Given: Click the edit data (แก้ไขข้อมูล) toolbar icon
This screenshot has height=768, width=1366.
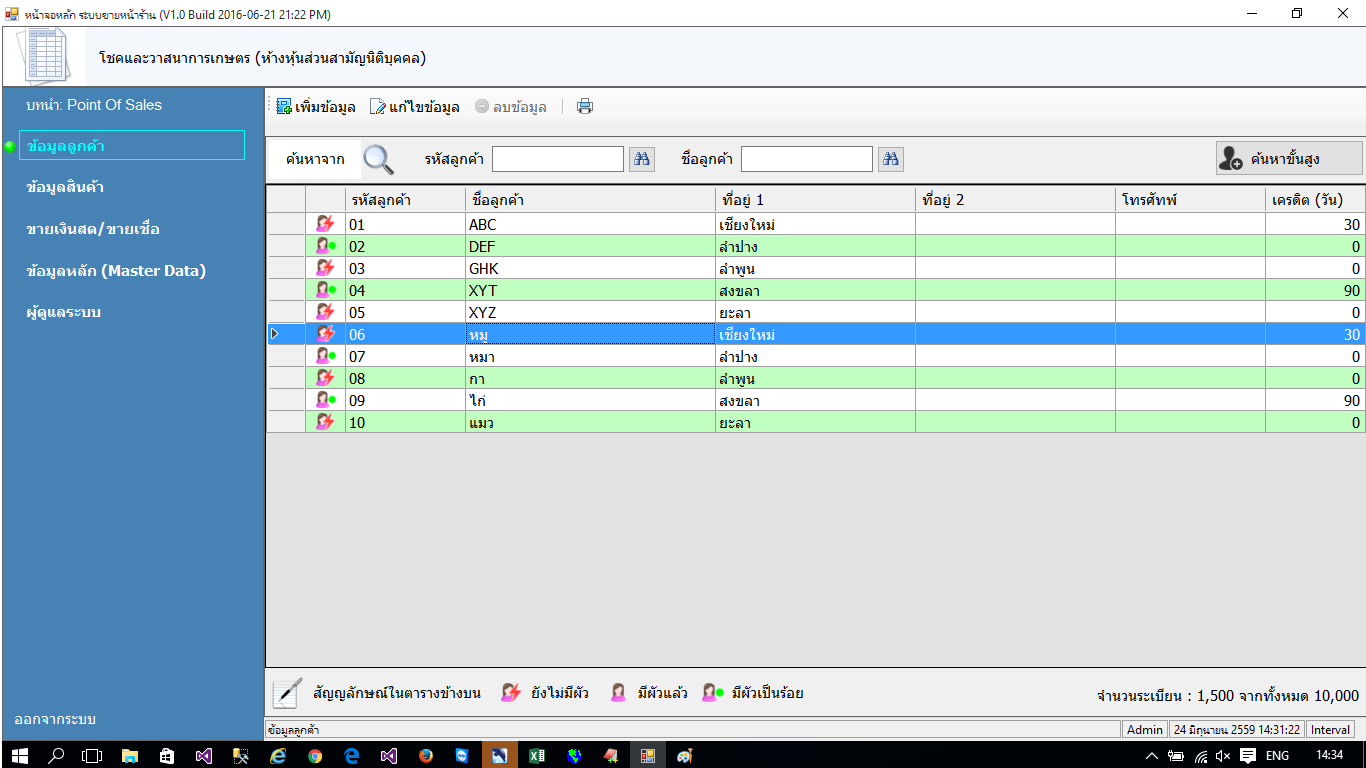Looking at the screenshot, I should [x=377, y=107].
